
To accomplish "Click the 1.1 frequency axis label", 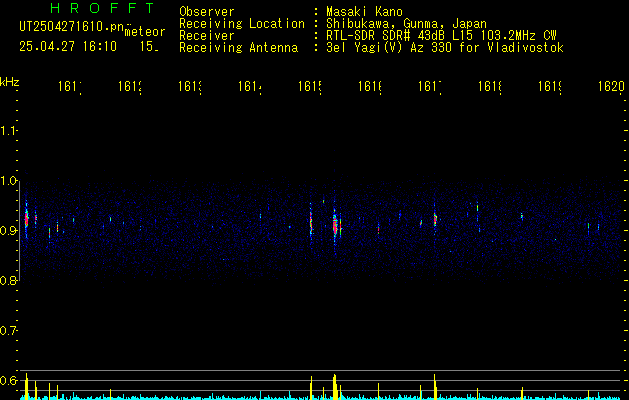I will [x=8, y=130].
